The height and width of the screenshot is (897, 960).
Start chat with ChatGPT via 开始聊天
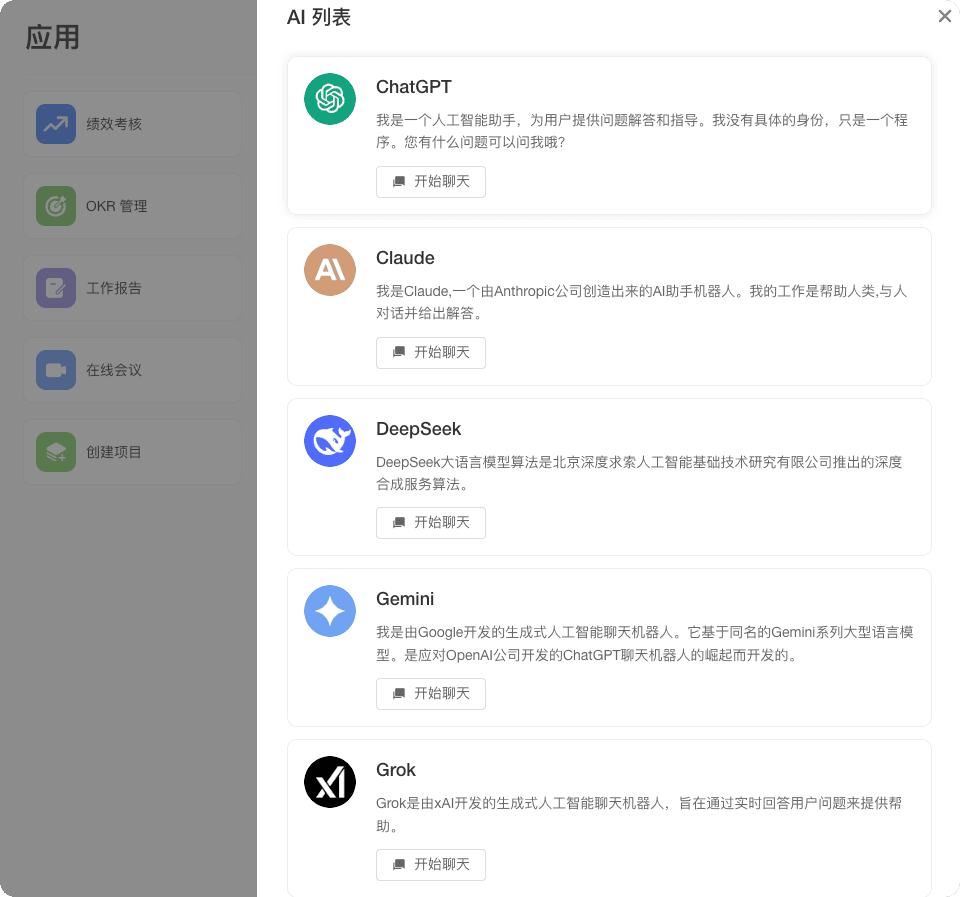point(431,182)
